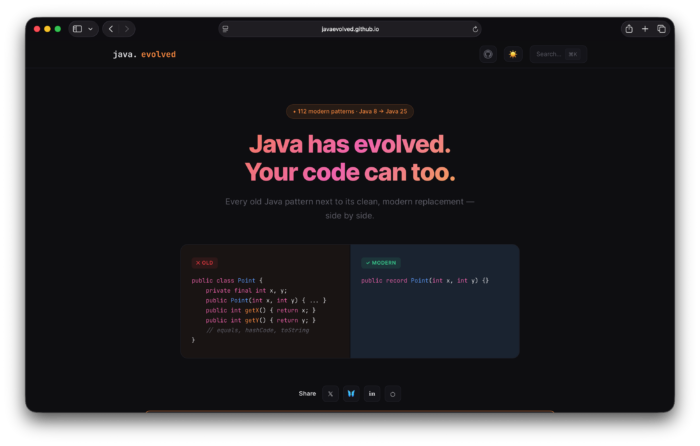The width and height of the screenshot is (700, 446).
Task: Click the javaevolved.github.io address bar
Action: (x=350, y=29)
